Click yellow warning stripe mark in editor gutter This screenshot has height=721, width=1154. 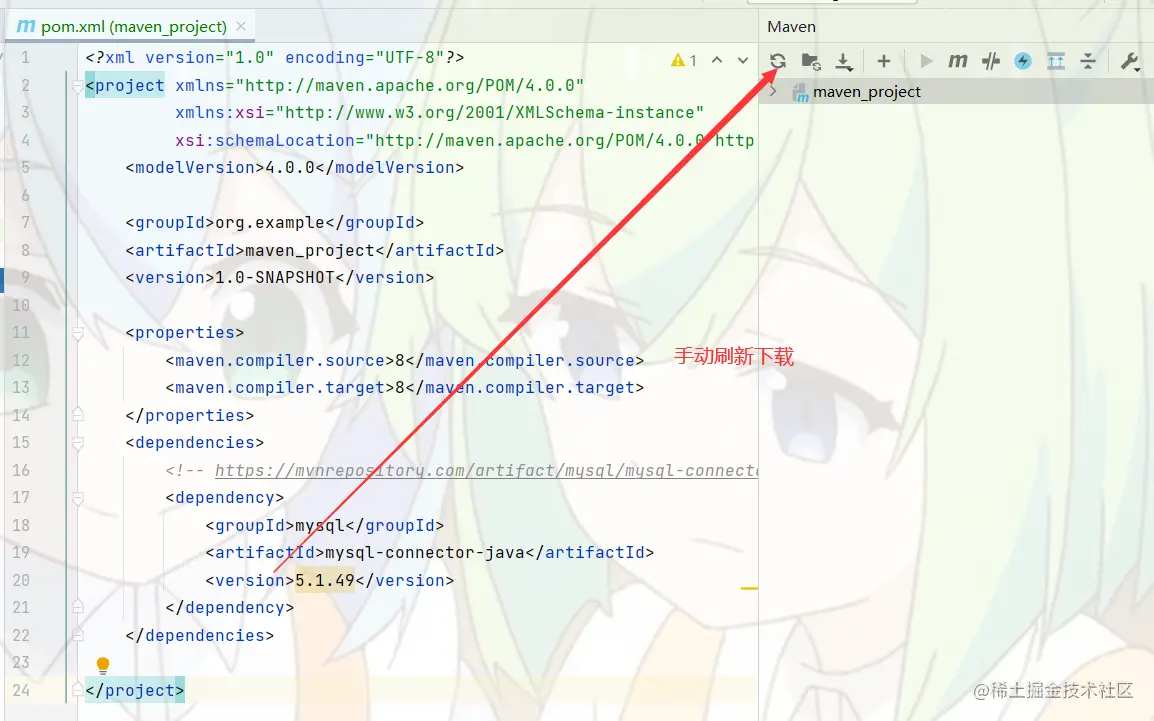tap(749, 589)
